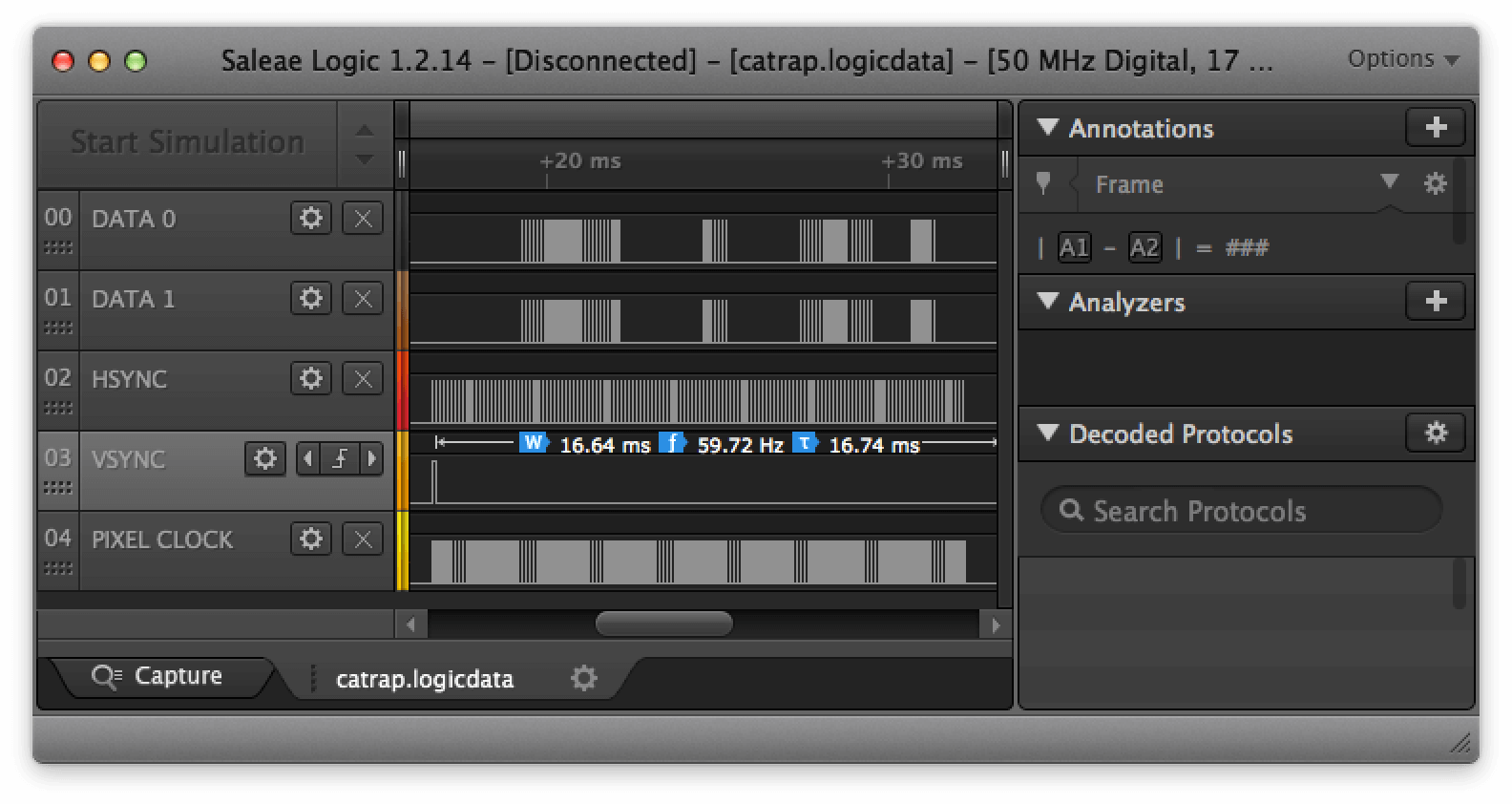
Task: Select VSYNC rising edge trigger
Action: point(340,459)
